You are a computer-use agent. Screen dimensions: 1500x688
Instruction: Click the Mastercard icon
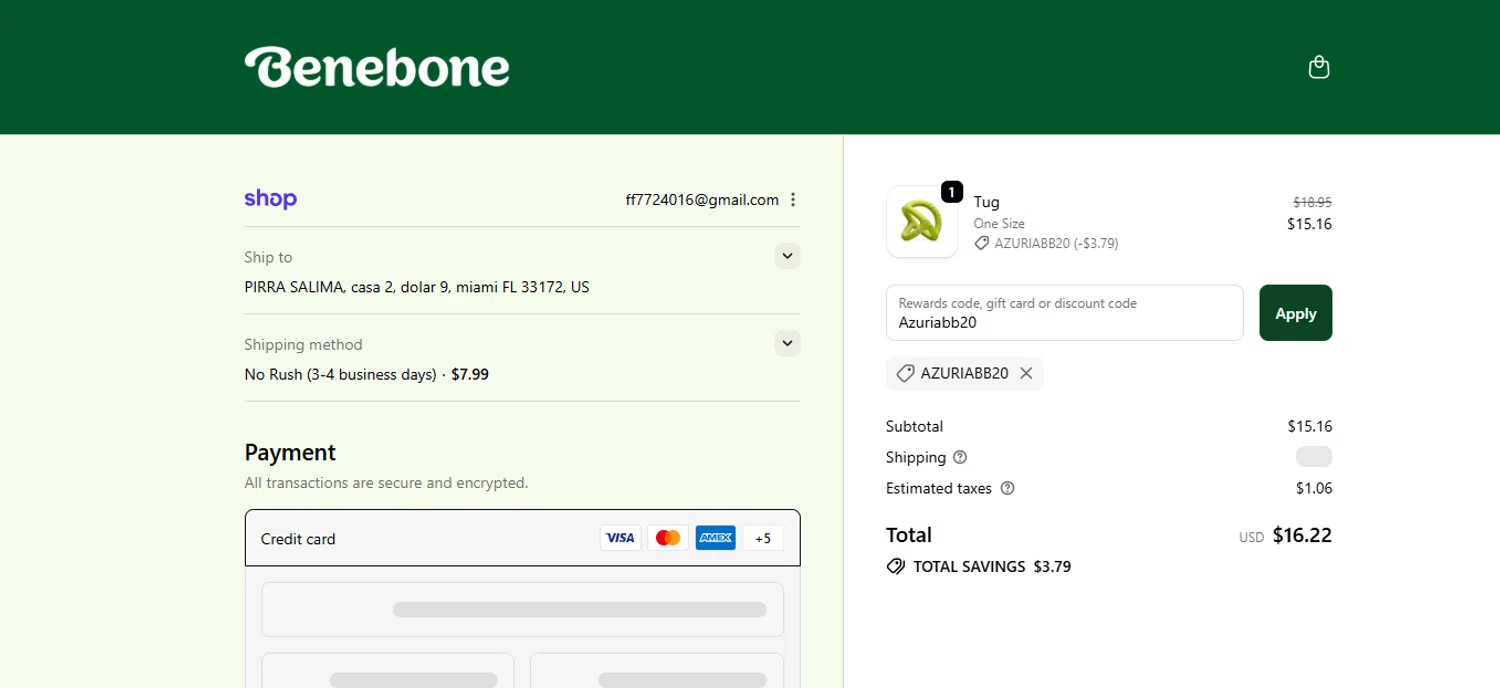[x=668, y=538]
